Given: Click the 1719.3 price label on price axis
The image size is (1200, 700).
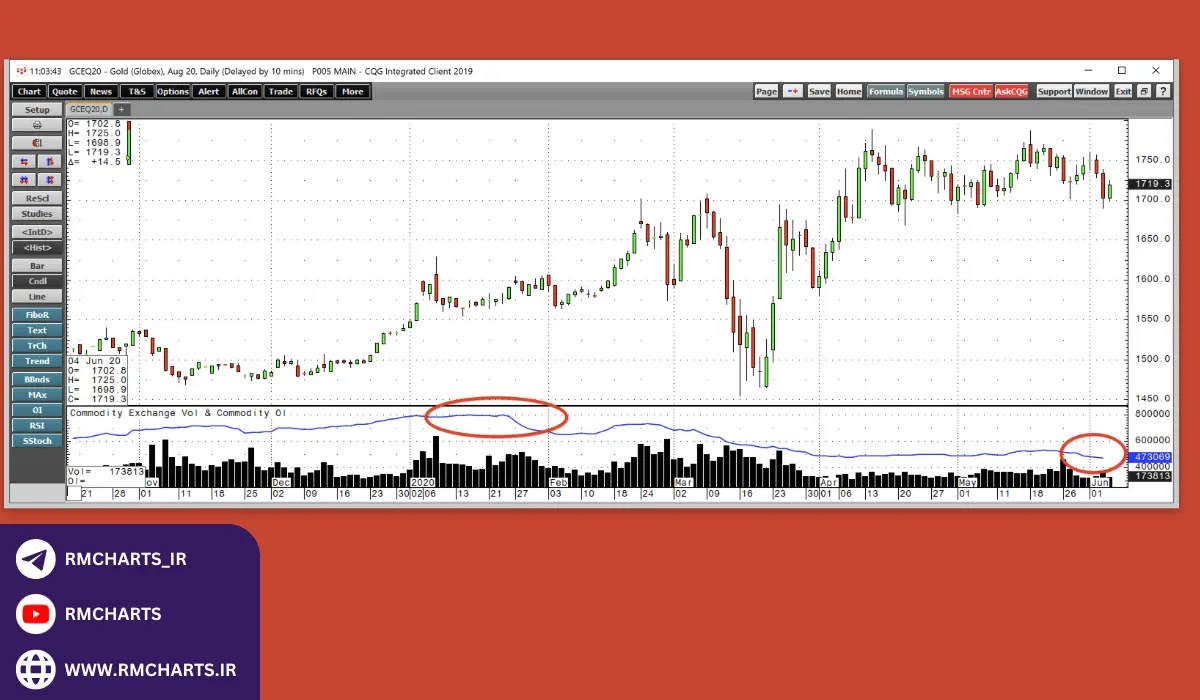Looking at the screenshot, I should click(1148, 185).
